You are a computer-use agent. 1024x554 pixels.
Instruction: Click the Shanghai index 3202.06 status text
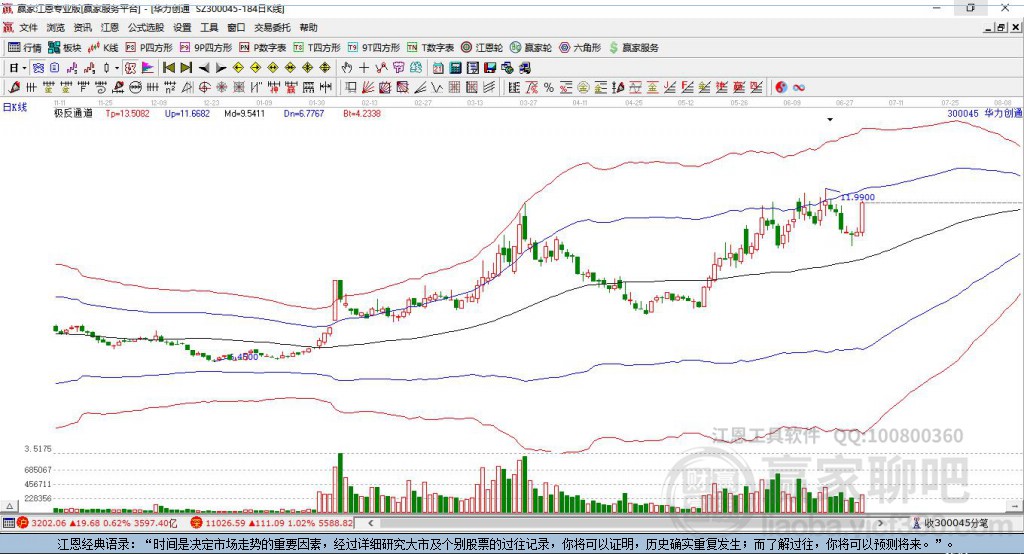pyautogui.click(x=48, y=523)
